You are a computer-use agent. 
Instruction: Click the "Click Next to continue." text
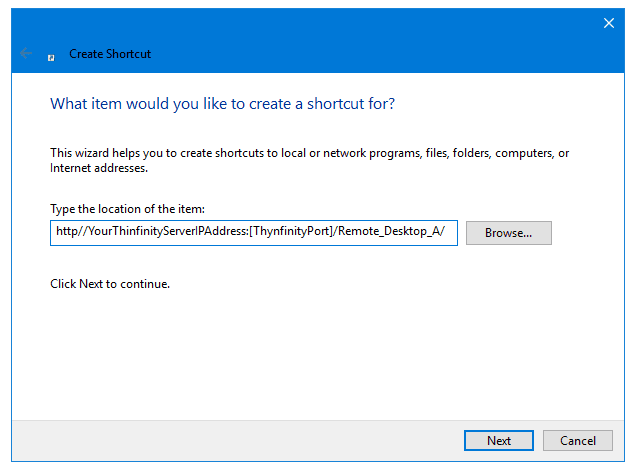coord(110,284)
